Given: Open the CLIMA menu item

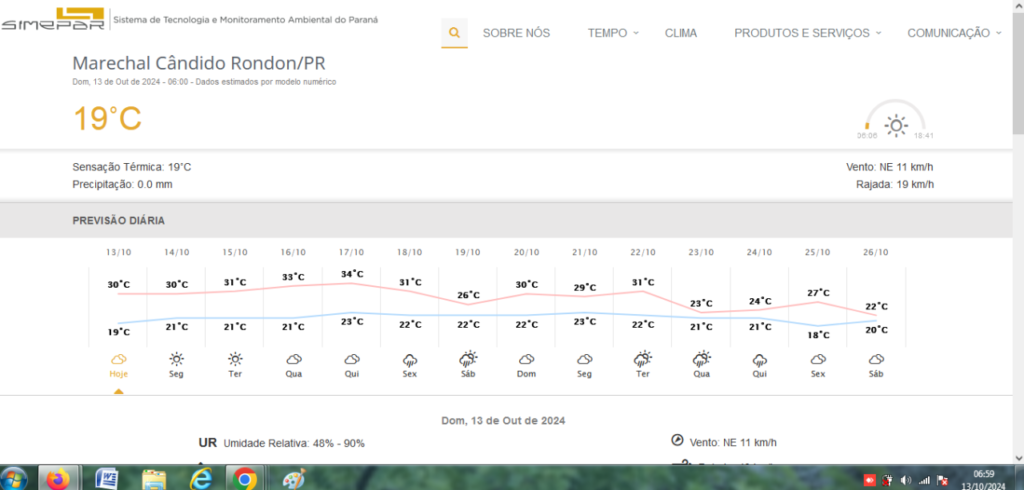Looking at the screenshot, I should point(681,33).
